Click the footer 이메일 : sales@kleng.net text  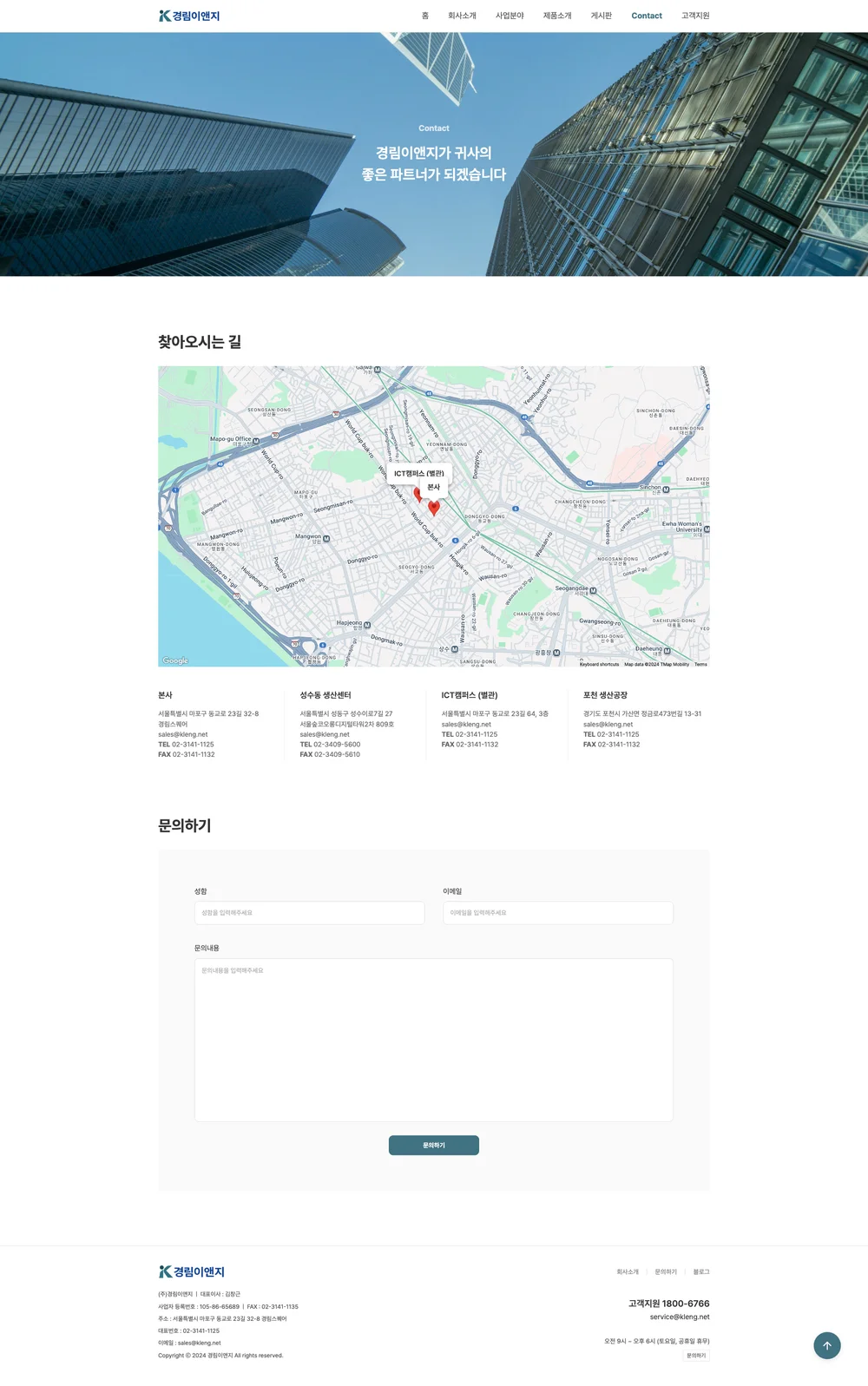[x=189, y=1343]
